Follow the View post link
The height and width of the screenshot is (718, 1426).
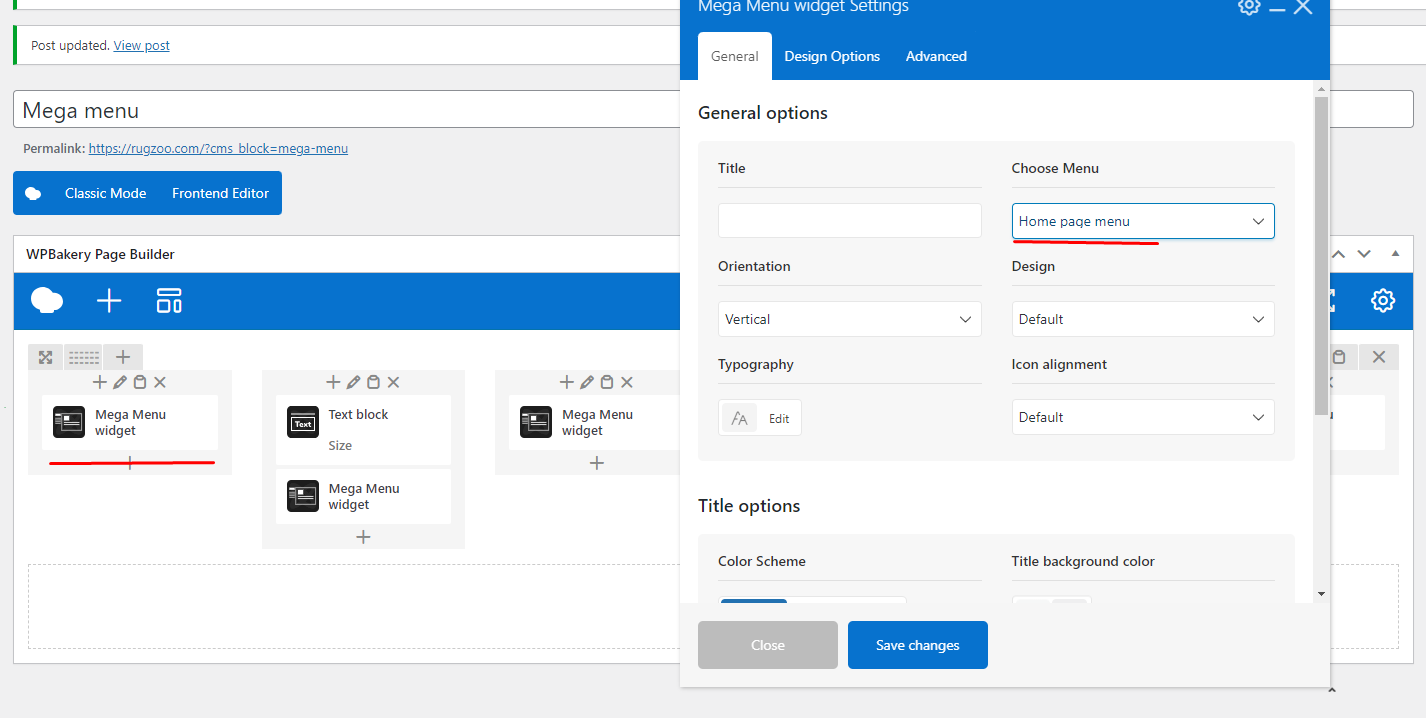pyautogui.click(x=142, y=45)
